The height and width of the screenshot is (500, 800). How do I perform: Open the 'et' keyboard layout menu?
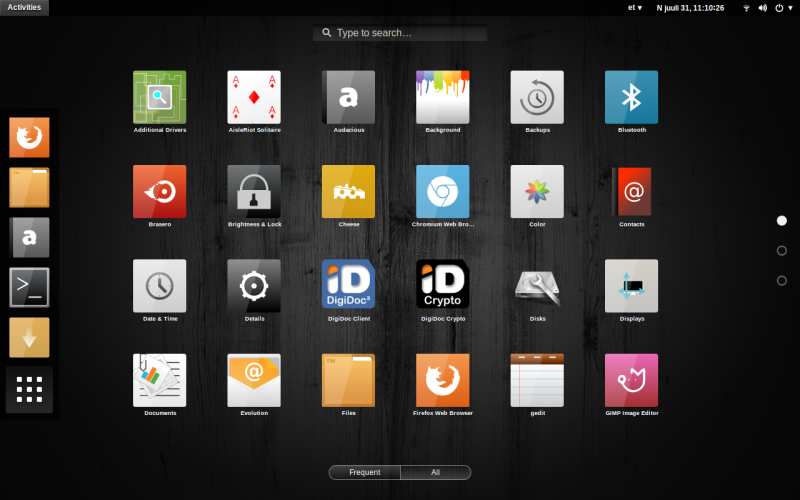click(635, 8)
